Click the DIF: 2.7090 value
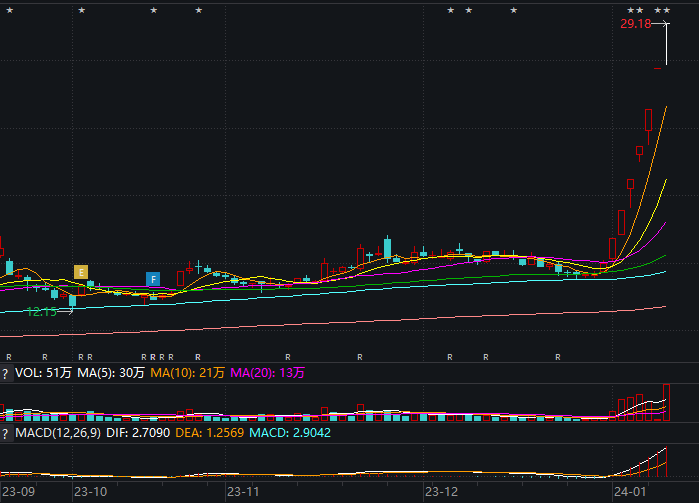The image size is (699, 503). [x=138, y=433]
